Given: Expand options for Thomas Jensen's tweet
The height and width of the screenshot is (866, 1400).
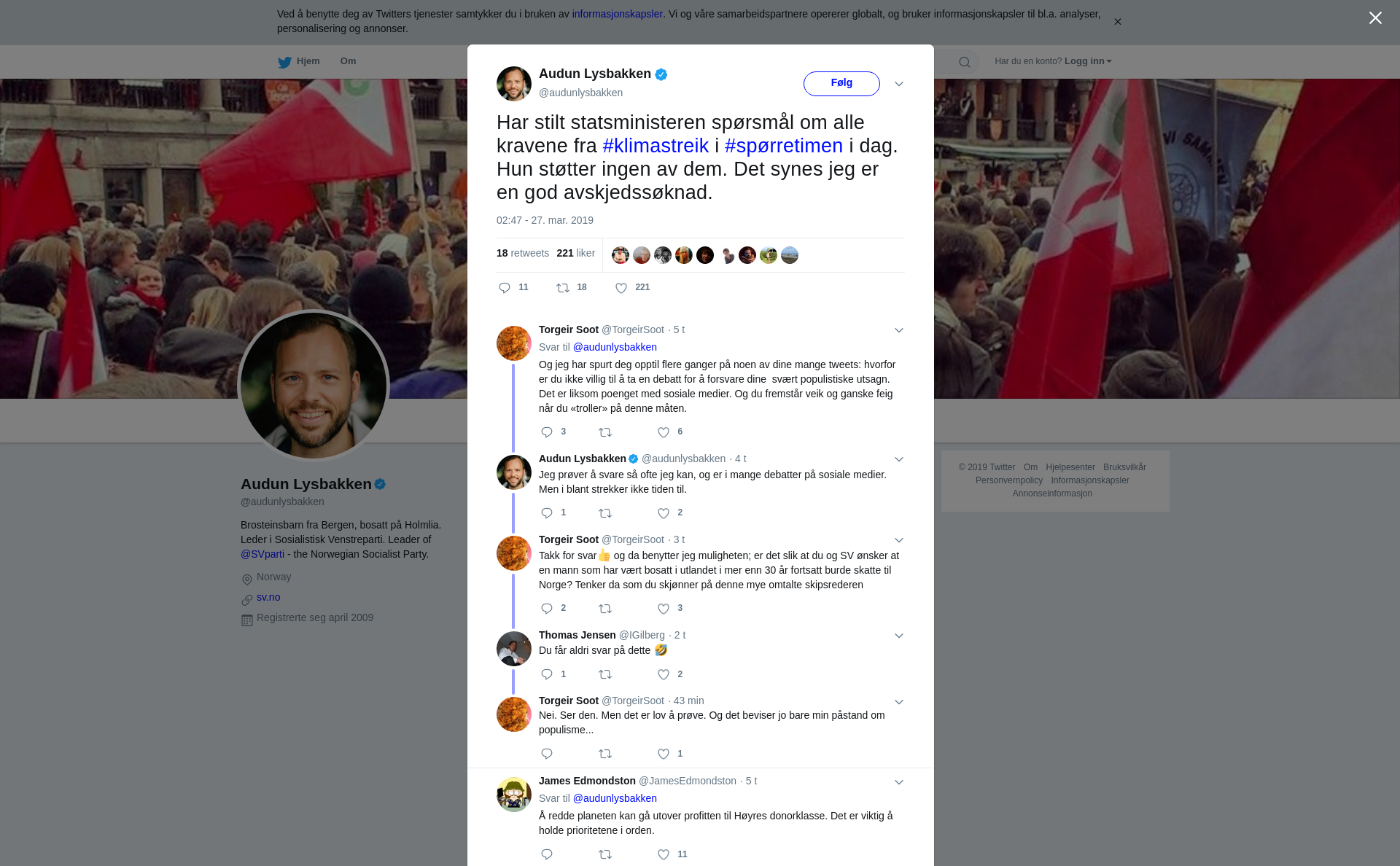Looking at the screenshot, I should tap(899, 636).
